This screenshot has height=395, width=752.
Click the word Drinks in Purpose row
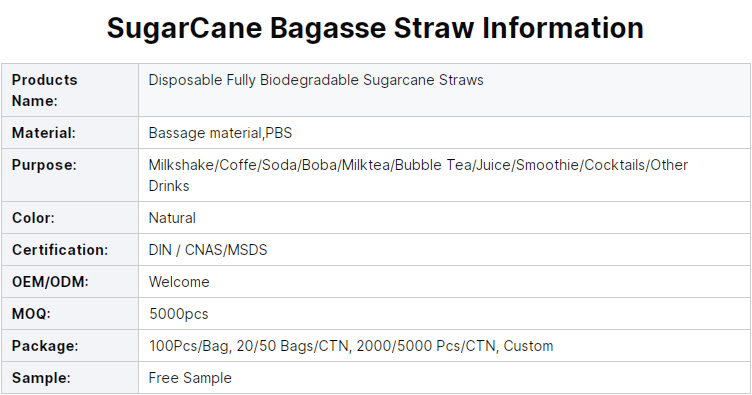coord(169,186)
